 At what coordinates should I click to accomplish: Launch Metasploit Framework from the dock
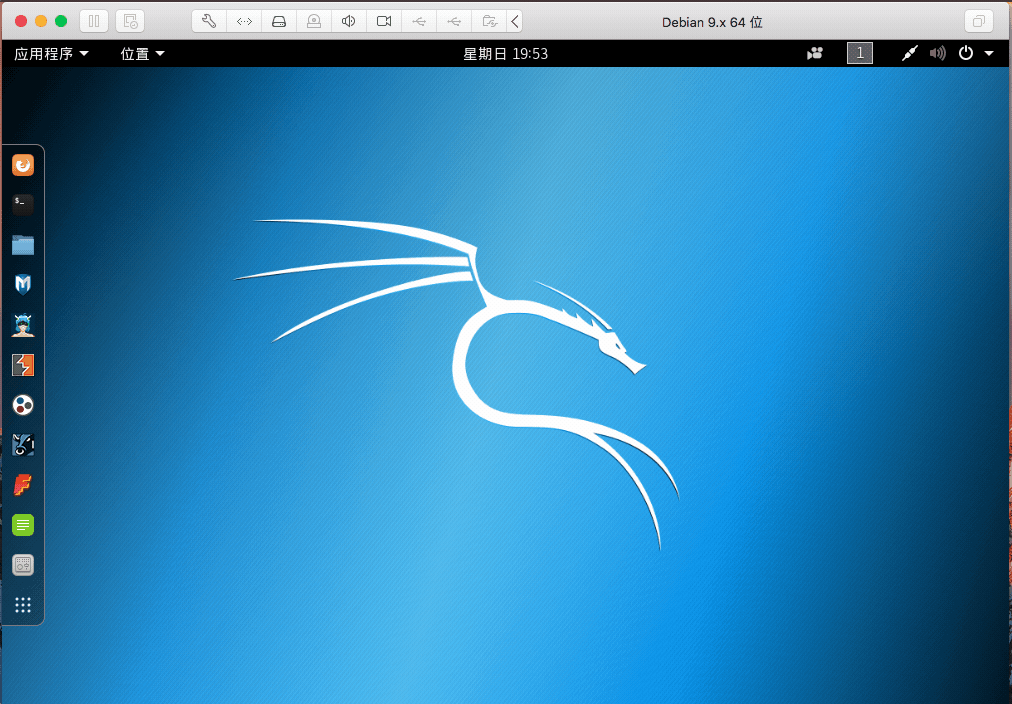coord(23,285)
